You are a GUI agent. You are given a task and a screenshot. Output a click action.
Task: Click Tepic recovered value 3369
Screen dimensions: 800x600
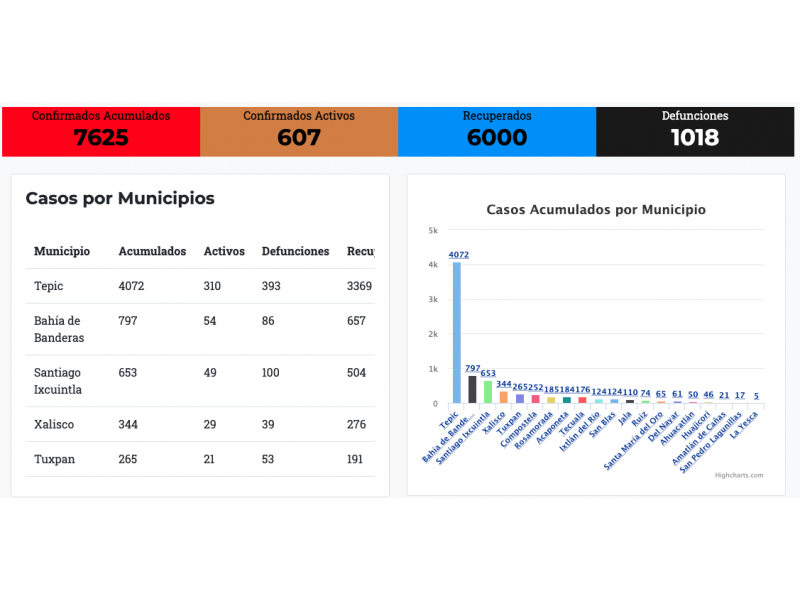point(359,286)
